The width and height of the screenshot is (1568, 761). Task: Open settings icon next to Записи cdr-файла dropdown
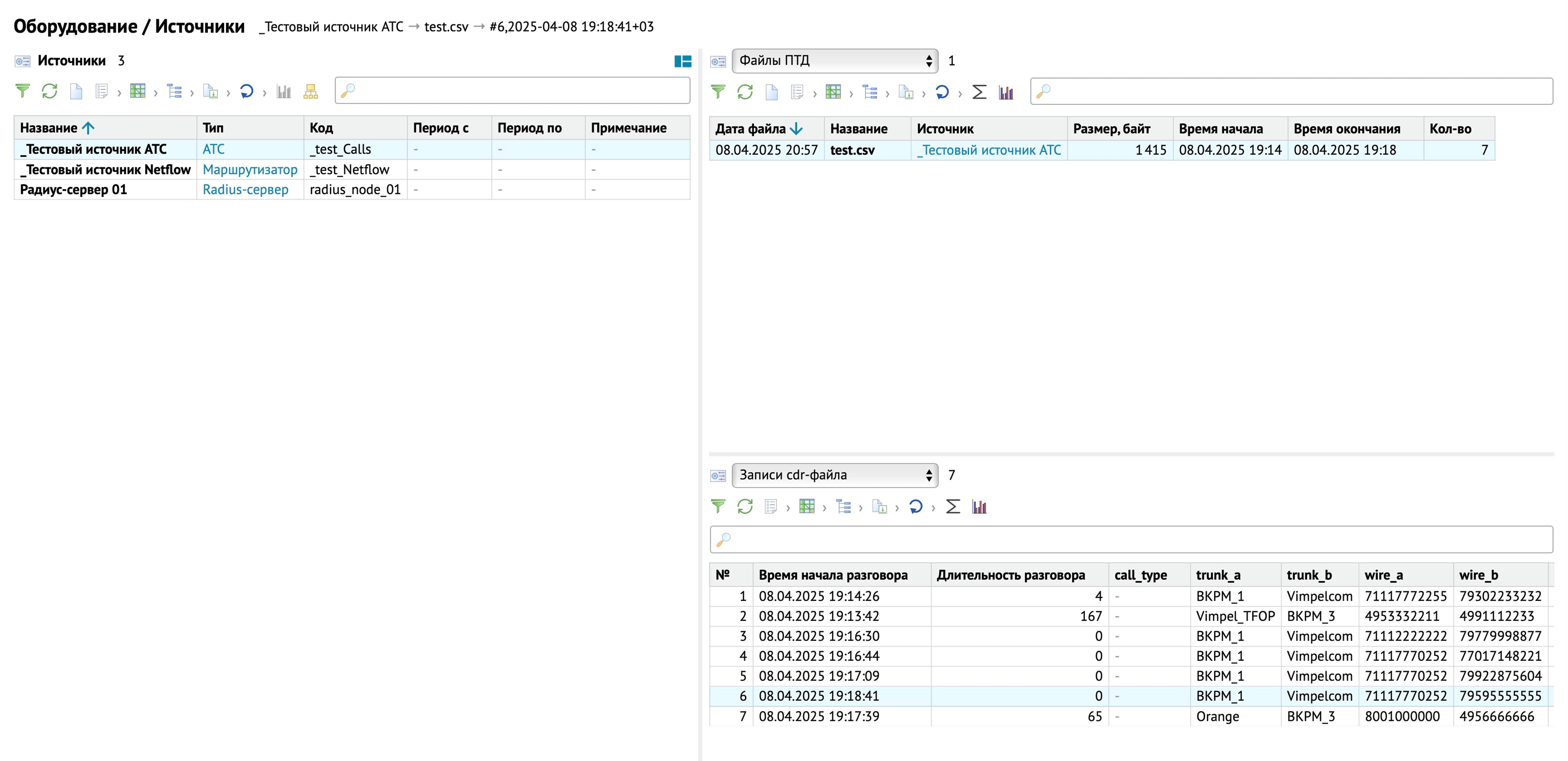click(x=718, y=475)
